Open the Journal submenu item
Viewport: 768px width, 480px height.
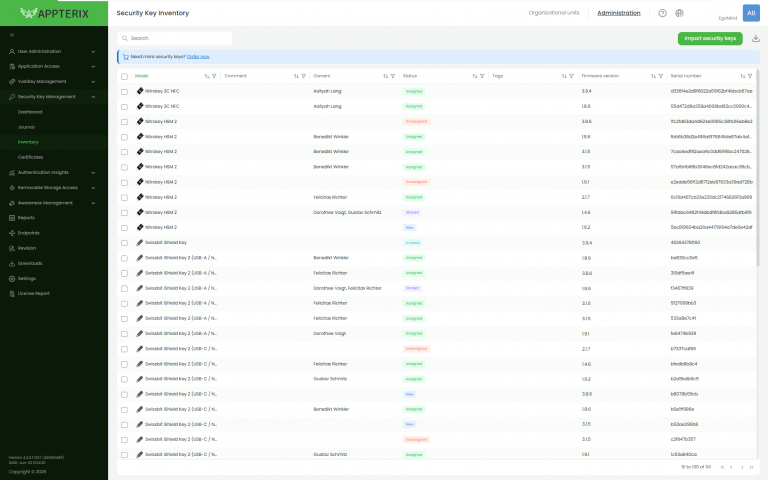coord(26,127)
